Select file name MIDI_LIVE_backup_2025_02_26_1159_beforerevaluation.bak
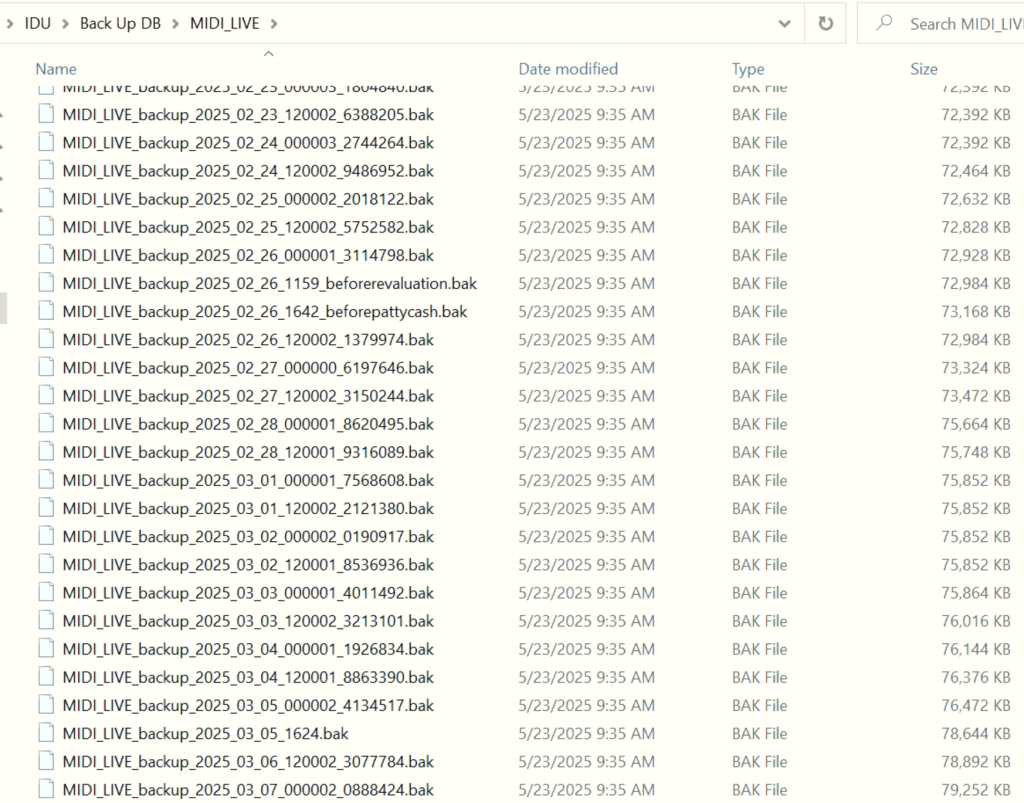This screenshot has height=803, width=1024. pyautogui.click(x=270, y=283)
